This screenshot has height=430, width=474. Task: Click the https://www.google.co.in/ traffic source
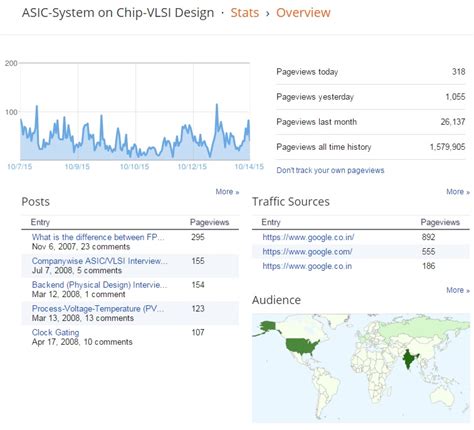click(308, 237)
